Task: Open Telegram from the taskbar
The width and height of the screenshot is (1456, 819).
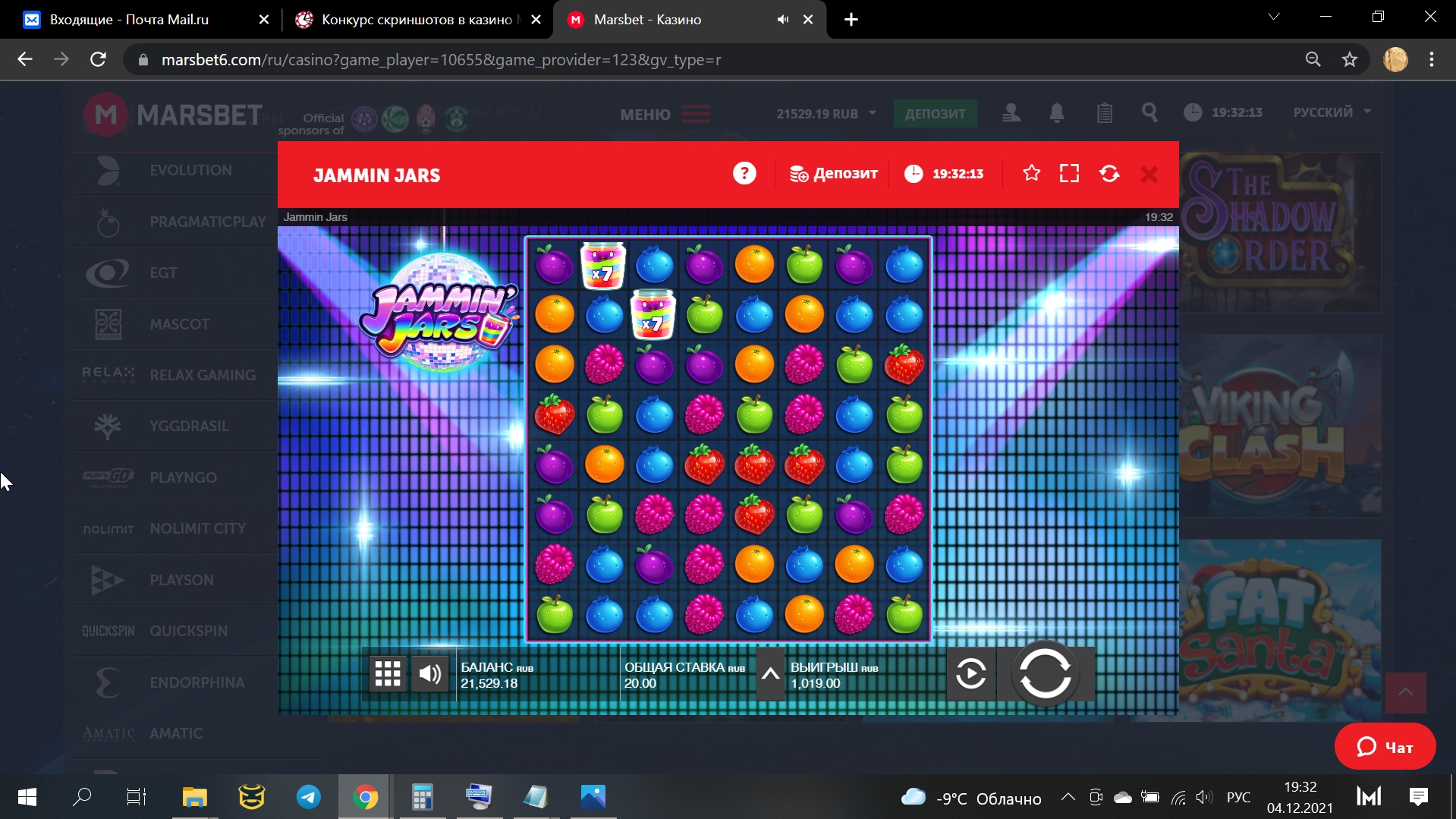Action: click(308, 797)
